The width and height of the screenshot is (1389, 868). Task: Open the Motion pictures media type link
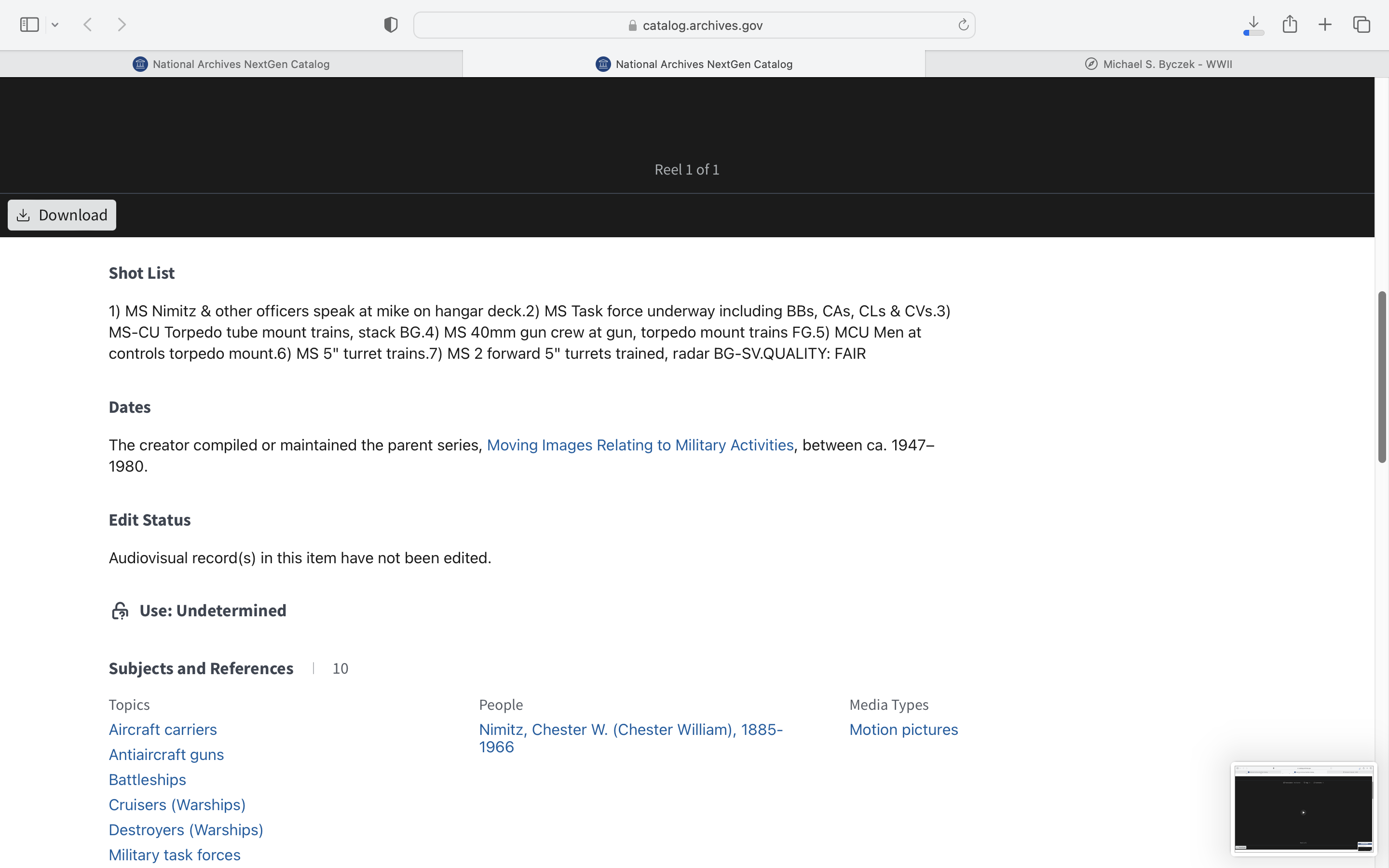coord(903,729)
